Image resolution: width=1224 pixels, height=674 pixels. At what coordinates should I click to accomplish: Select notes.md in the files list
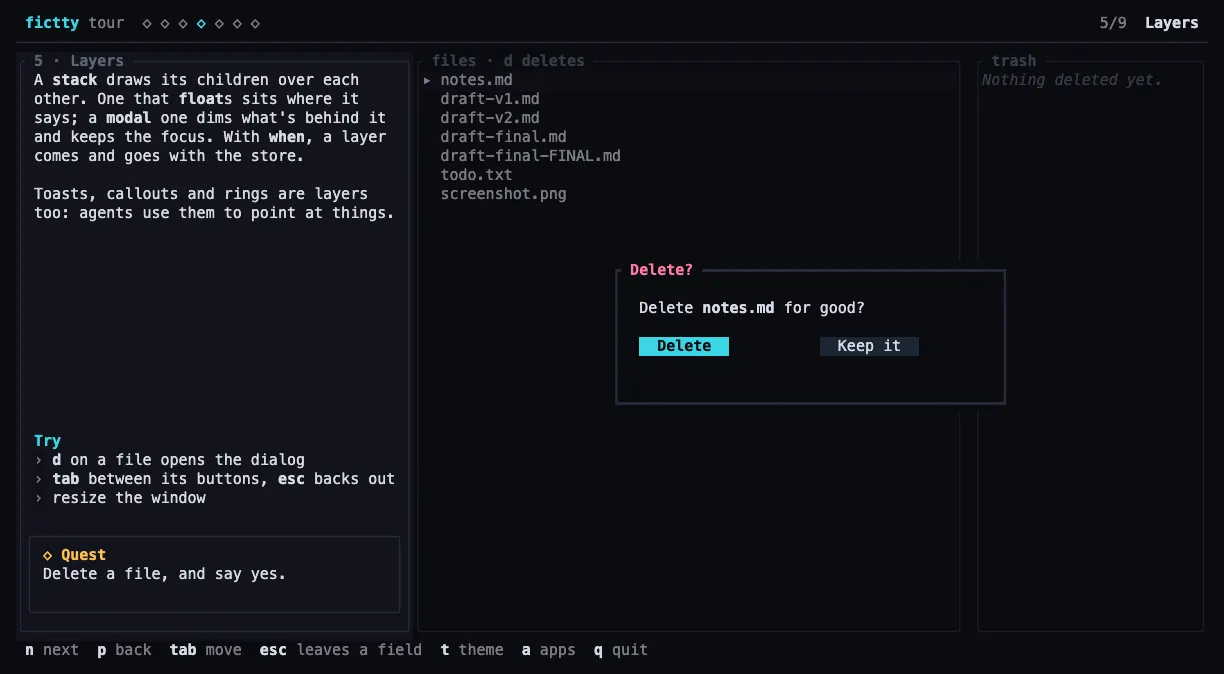tap(690, 80)
